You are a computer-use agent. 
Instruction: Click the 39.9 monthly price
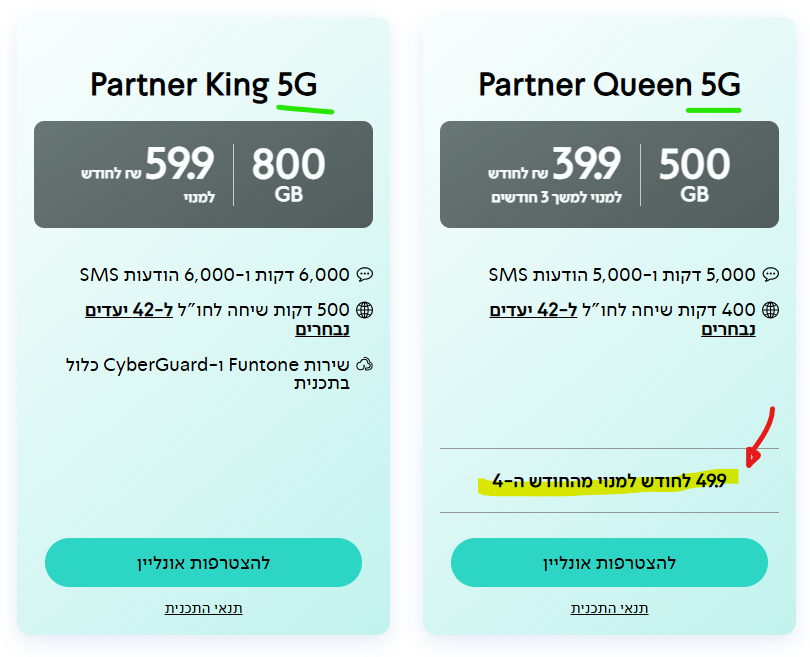coord(586,165)
